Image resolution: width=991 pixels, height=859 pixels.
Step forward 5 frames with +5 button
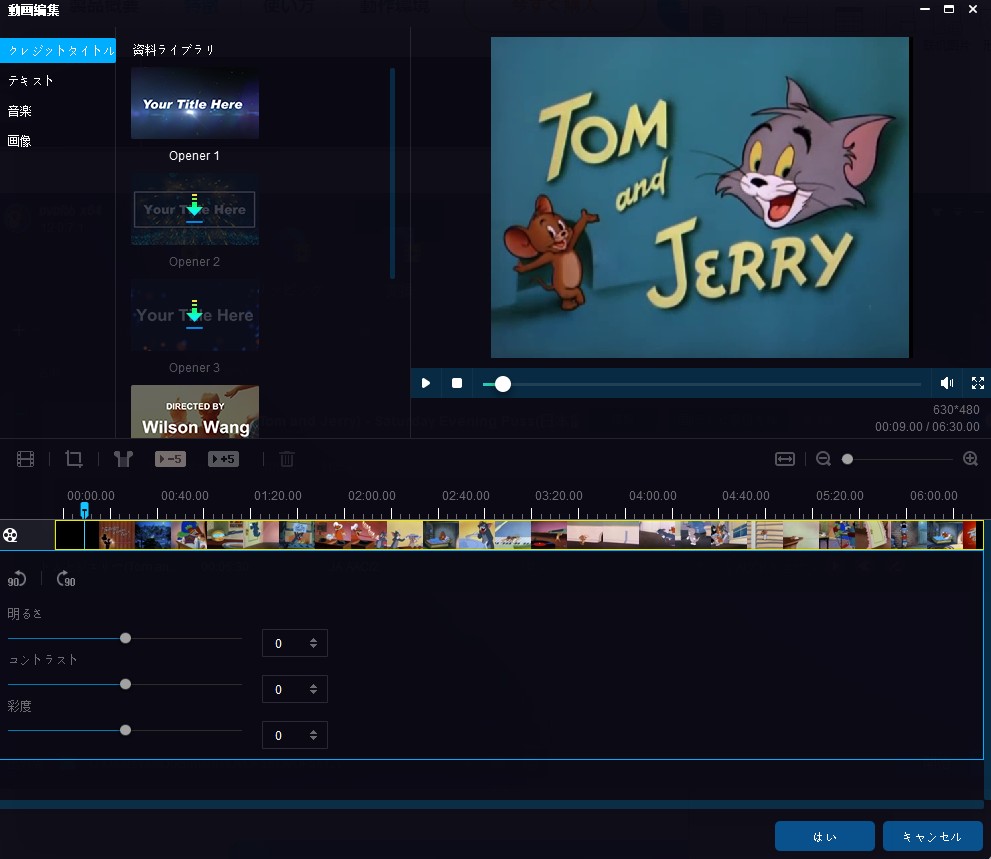pyautogui.click(x=223, y=459)
